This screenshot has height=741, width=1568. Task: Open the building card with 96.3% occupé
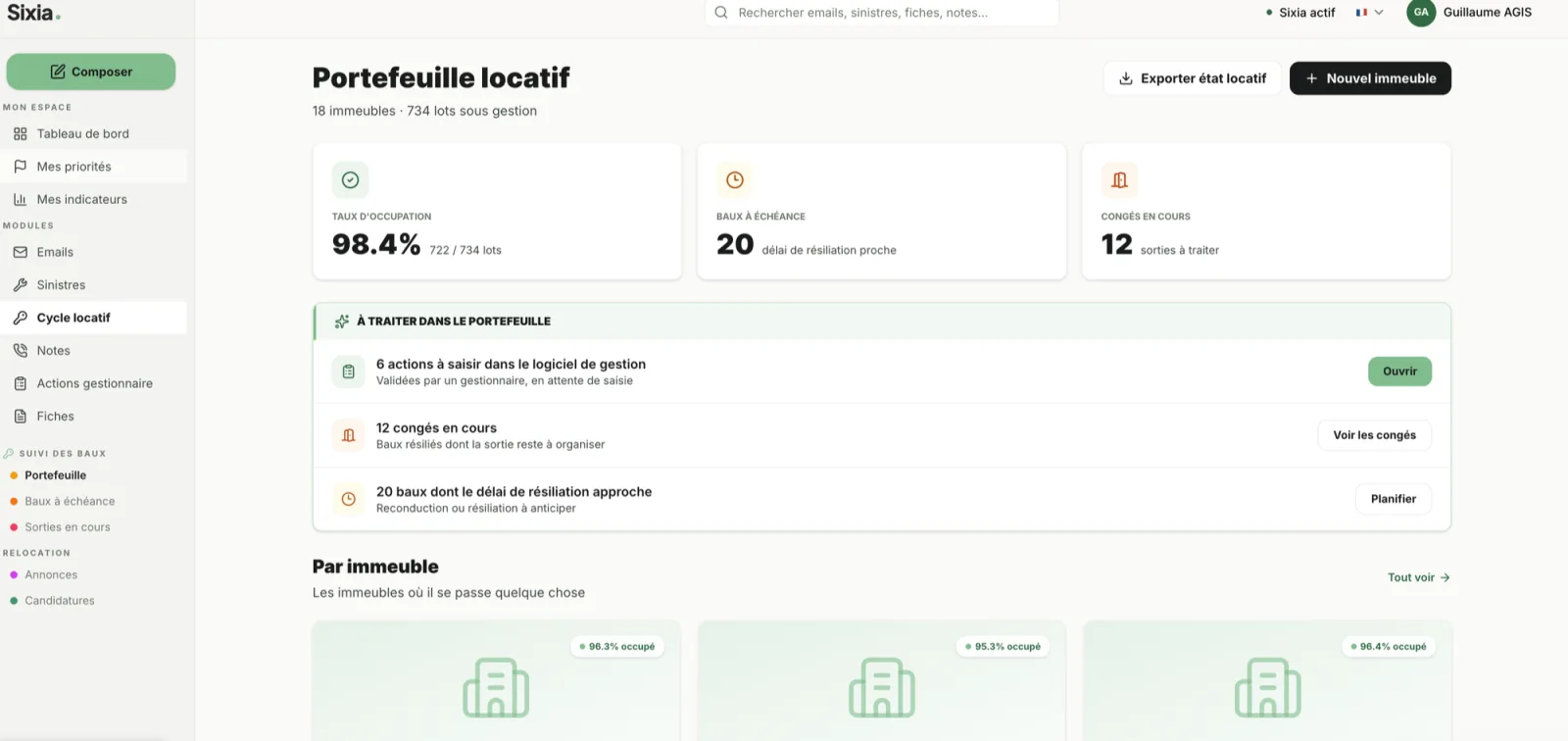pyautogui.click(x=496, y=681)
